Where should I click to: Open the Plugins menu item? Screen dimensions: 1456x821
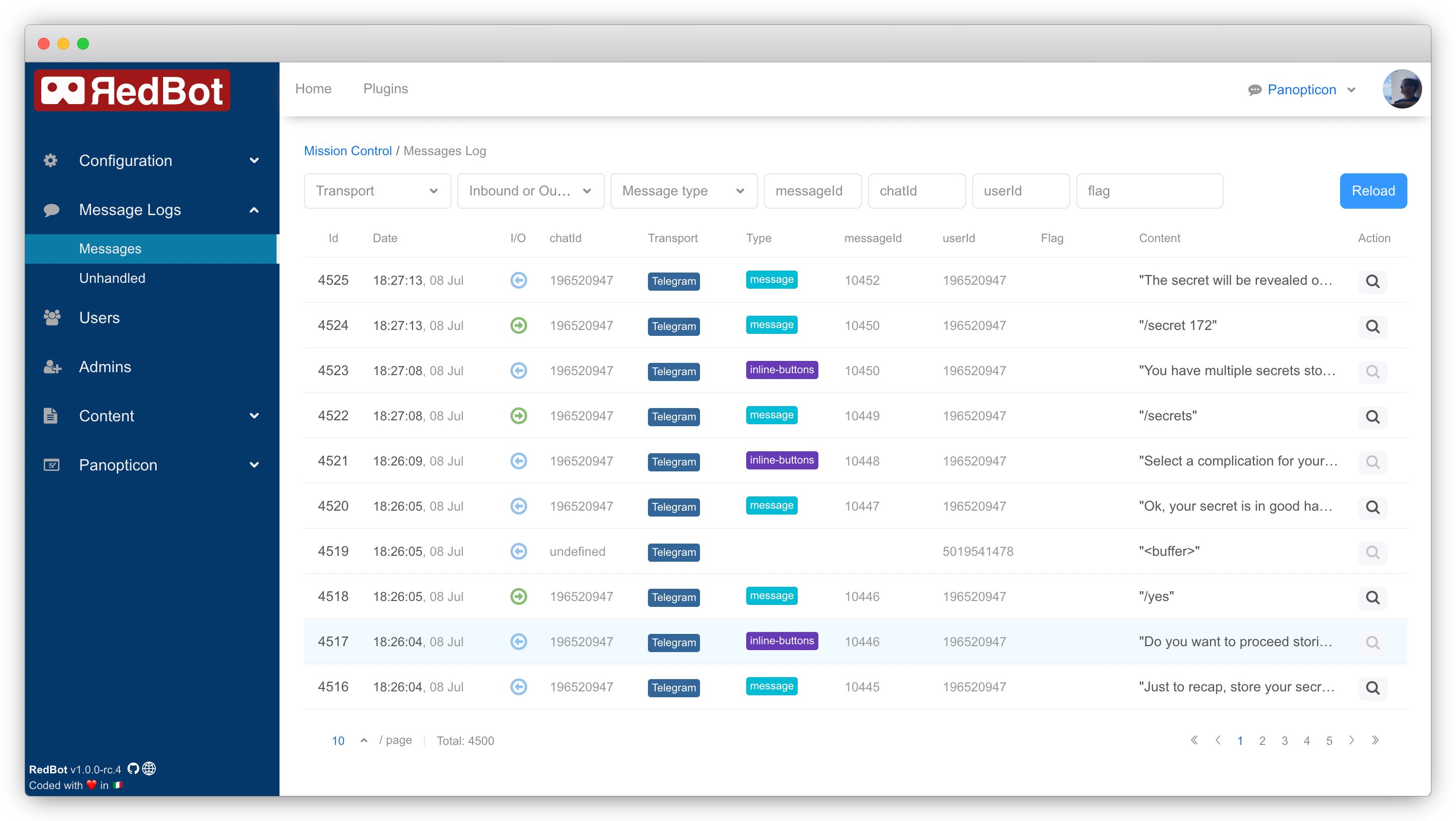coord(386,89)
